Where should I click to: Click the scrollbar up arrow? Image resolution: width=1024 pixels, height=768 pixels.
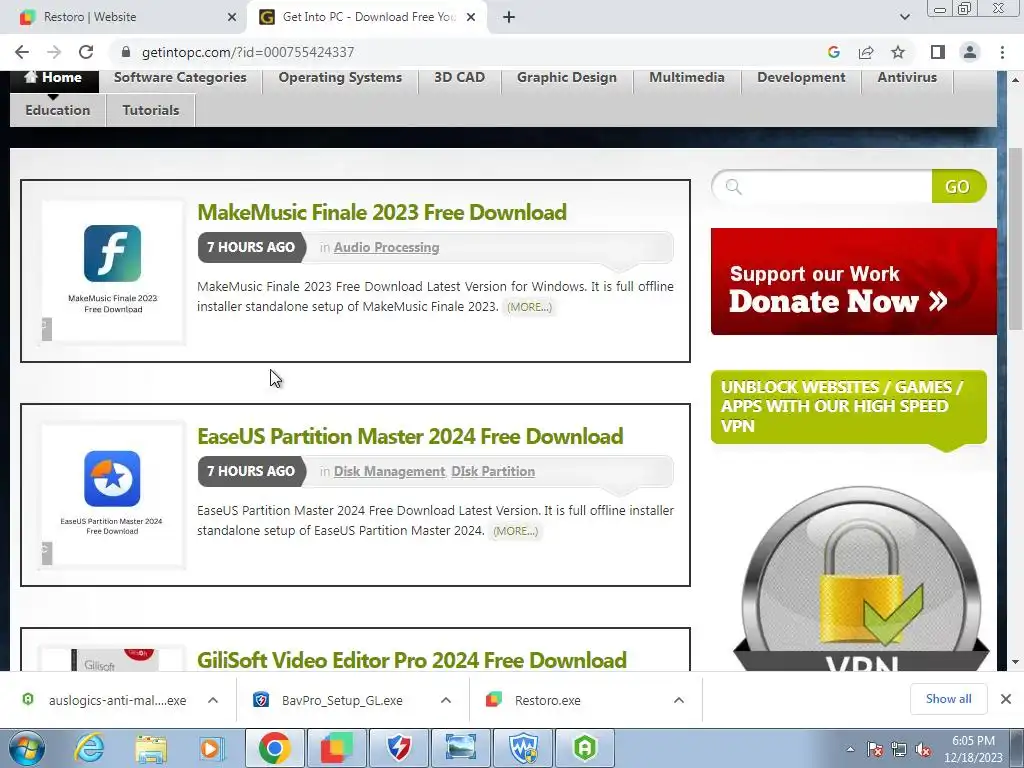[x=1015, y=80]
